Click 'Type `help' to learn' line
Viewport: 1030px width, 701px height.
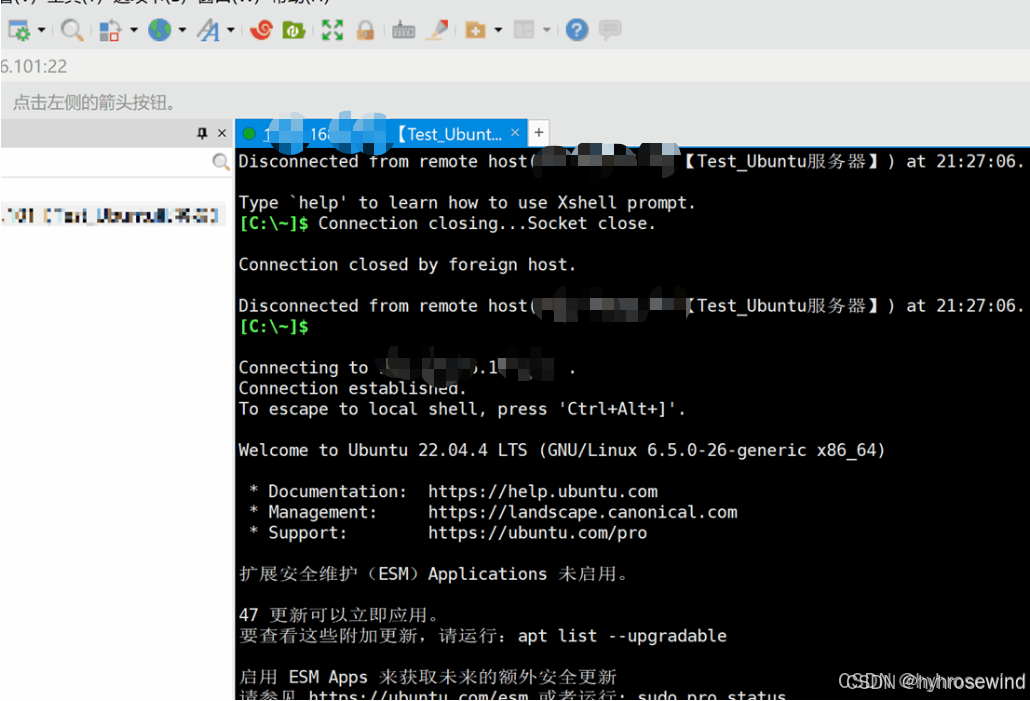(x=466, y=202)
